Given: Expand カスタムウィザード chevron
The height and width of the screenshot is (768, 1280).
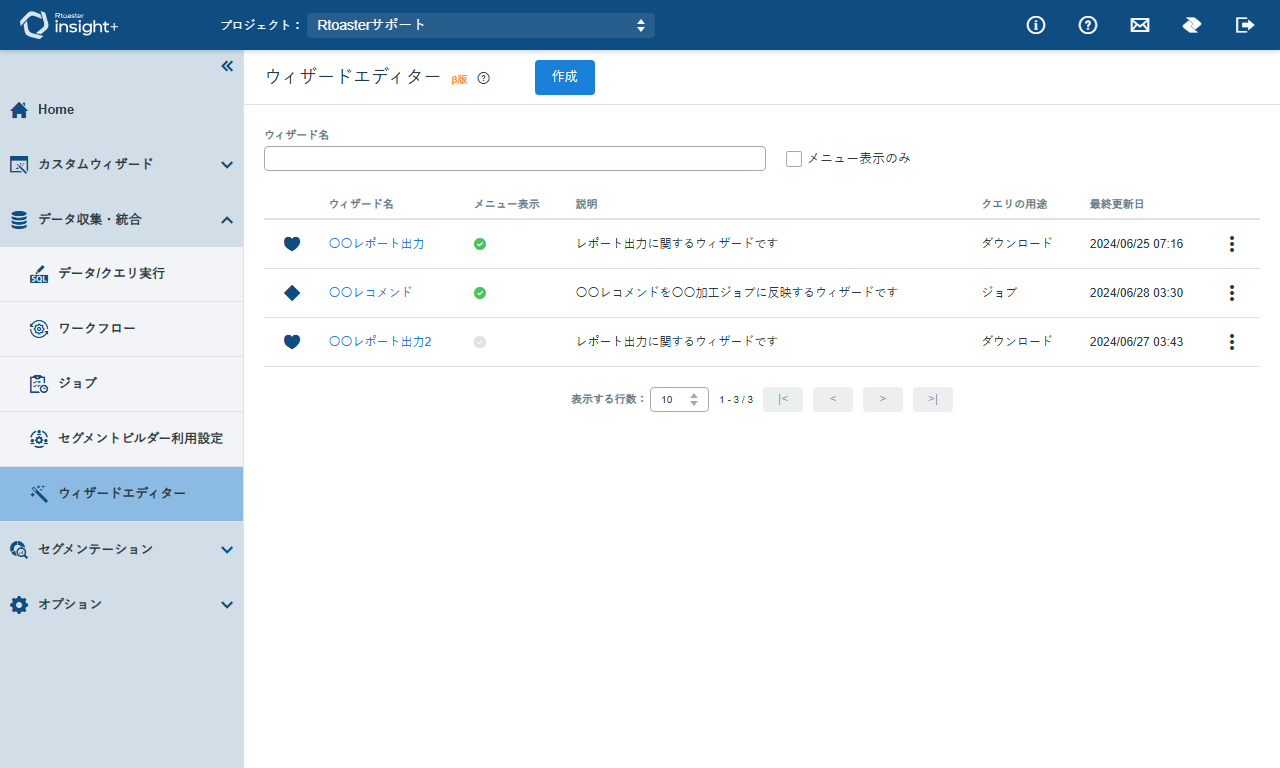Looking at the screenshot, I should [227, 165].
